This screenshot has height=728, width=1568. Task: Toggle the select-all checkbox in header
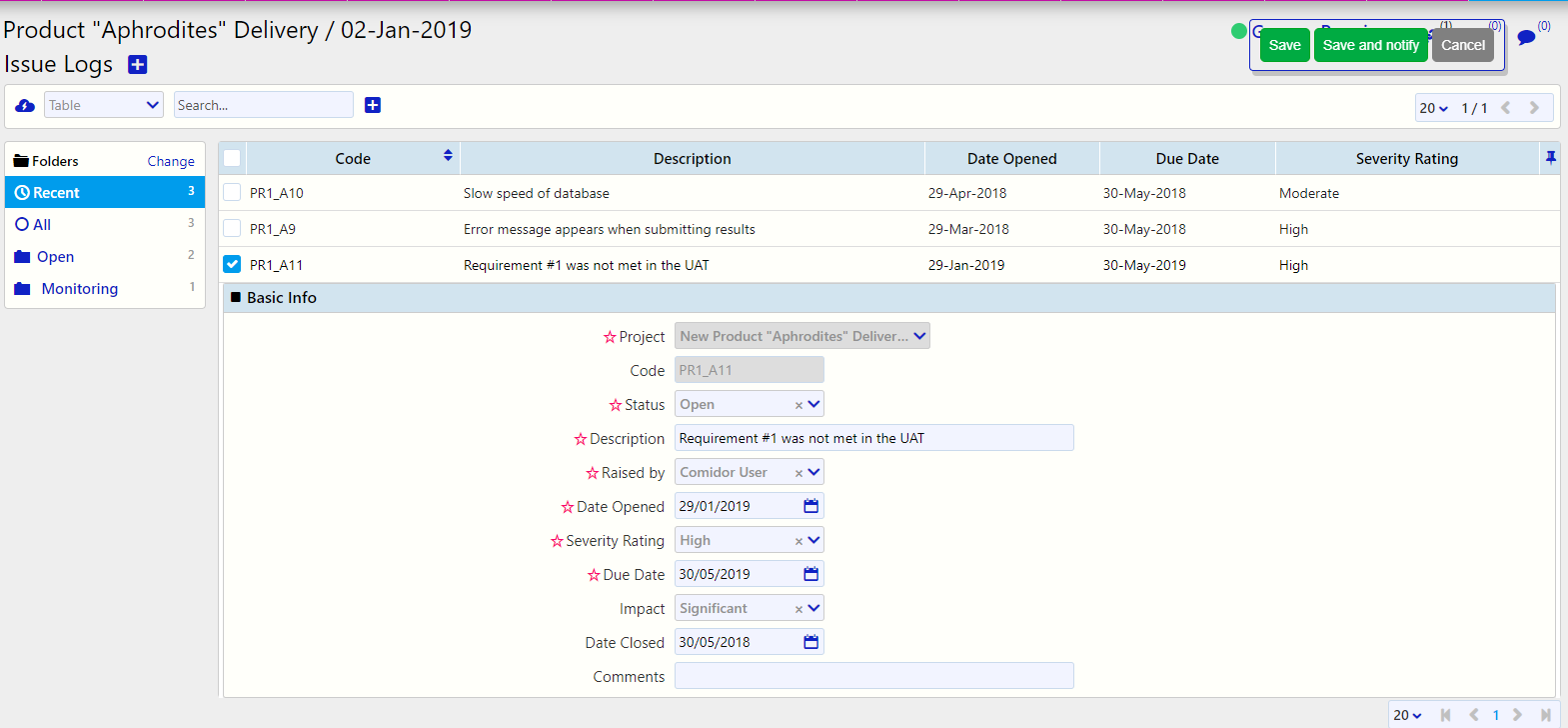[x=232, y=158]
